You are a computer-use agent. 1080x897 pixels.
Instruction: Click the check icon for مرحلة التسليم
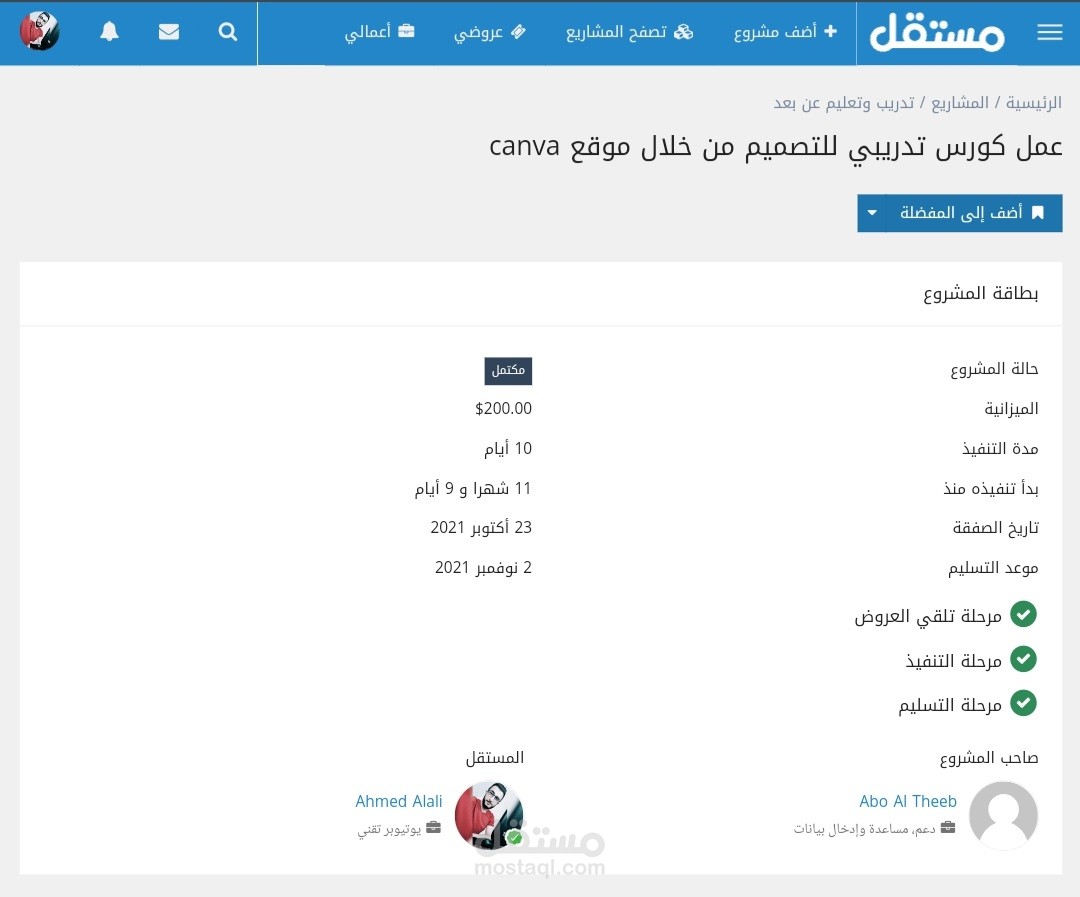(x=1024, y=703)
